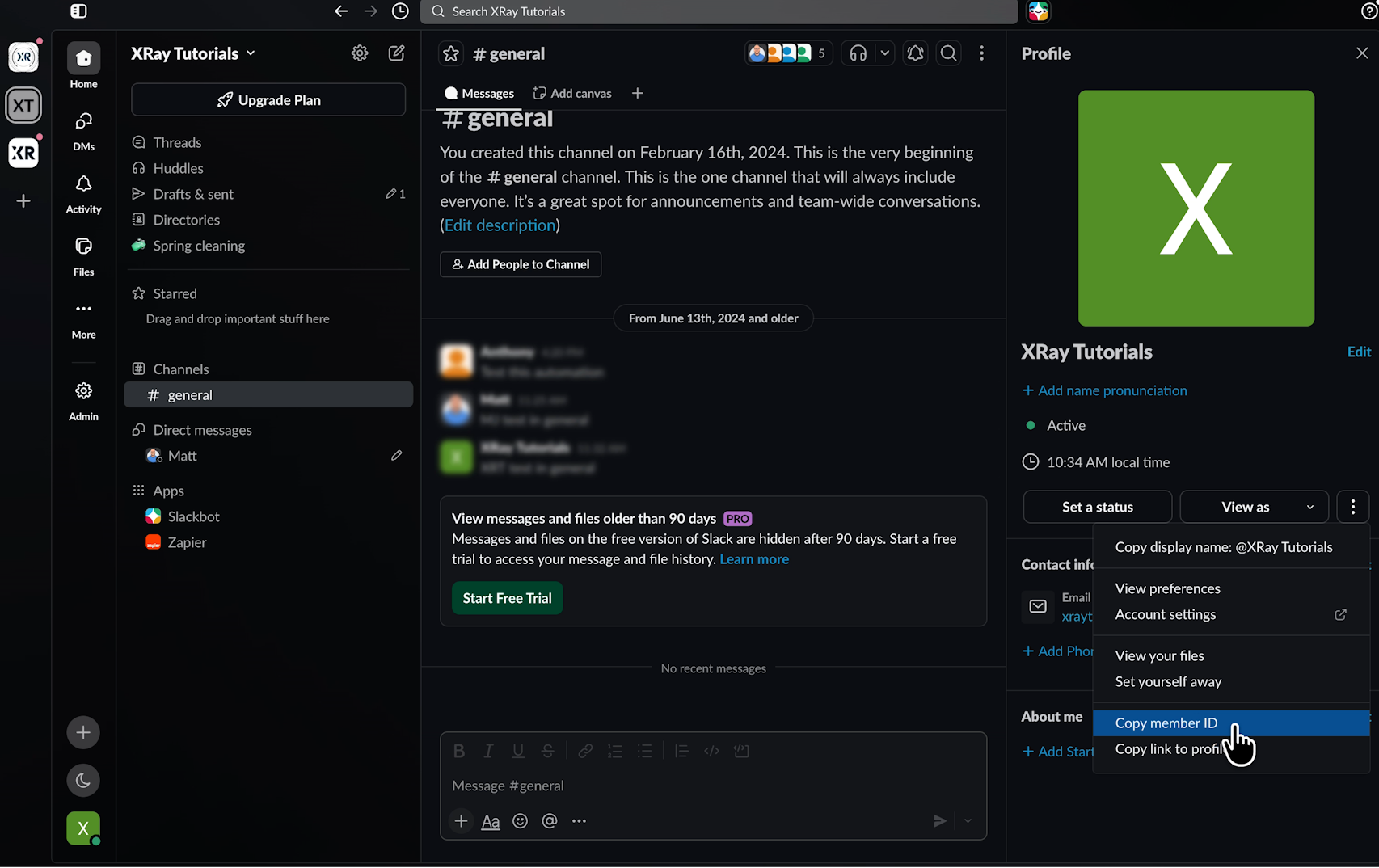Open channel more-options kebab menu
Image resolution: width=1379 pixels, height=868 pixels.
(982, 53)
